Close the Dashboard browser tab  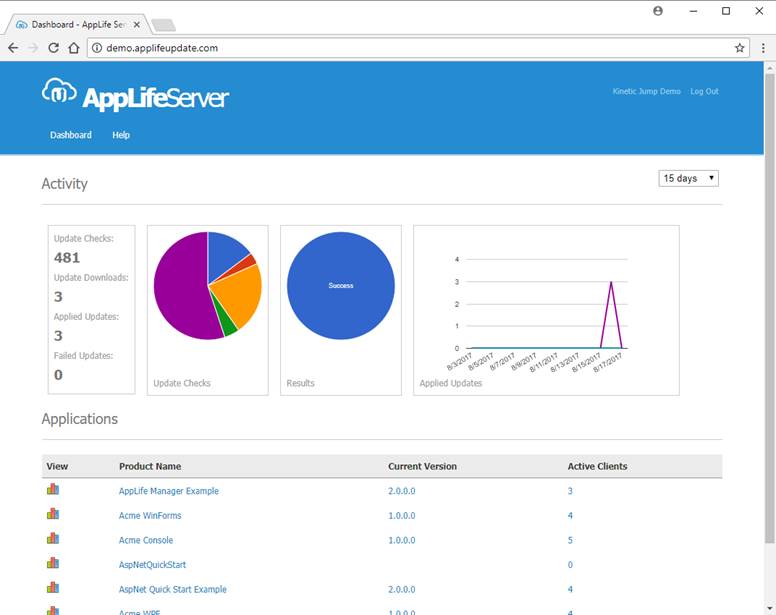tap(137, 25)
